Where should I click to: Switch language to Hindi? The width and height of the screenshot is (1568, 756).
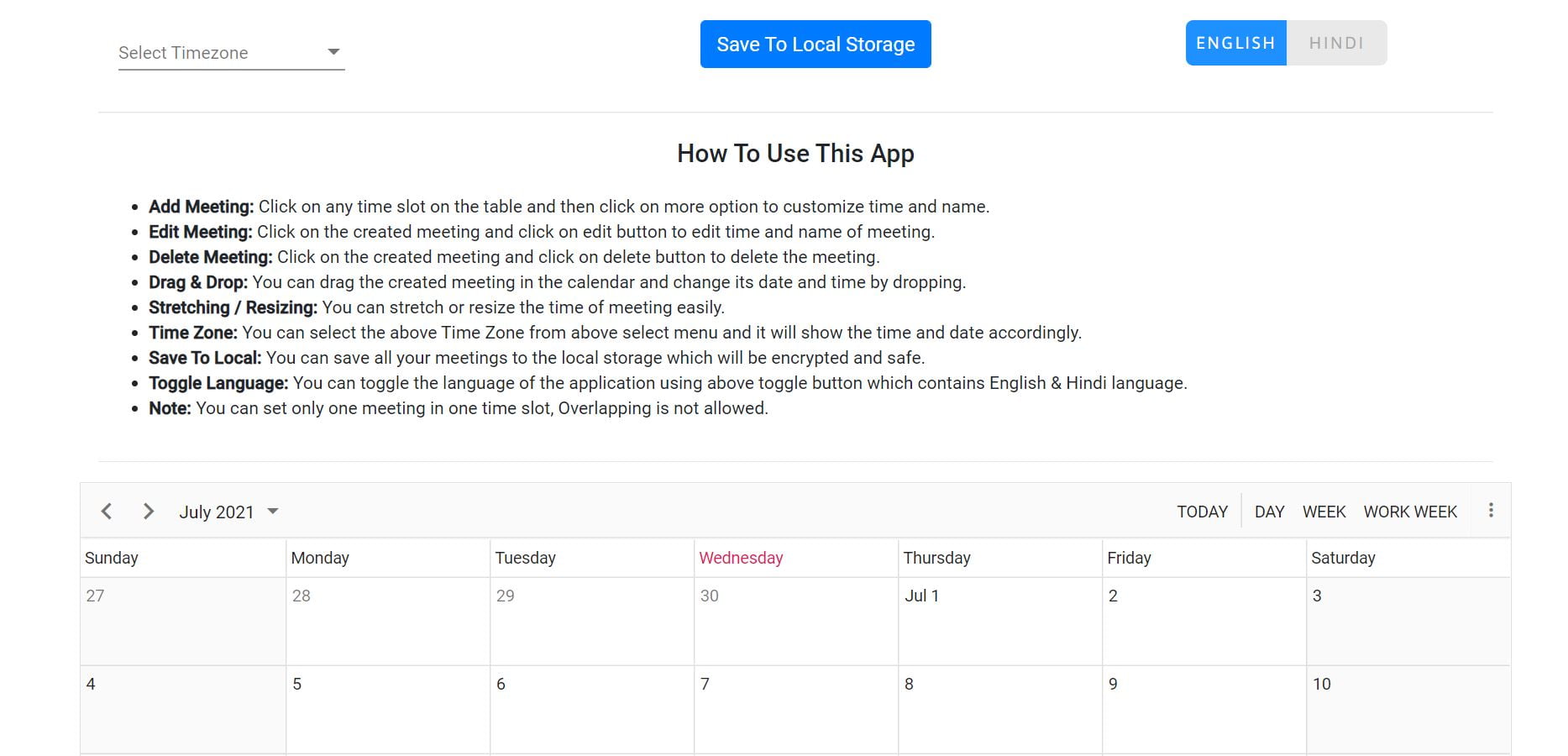click(1336, 44)
